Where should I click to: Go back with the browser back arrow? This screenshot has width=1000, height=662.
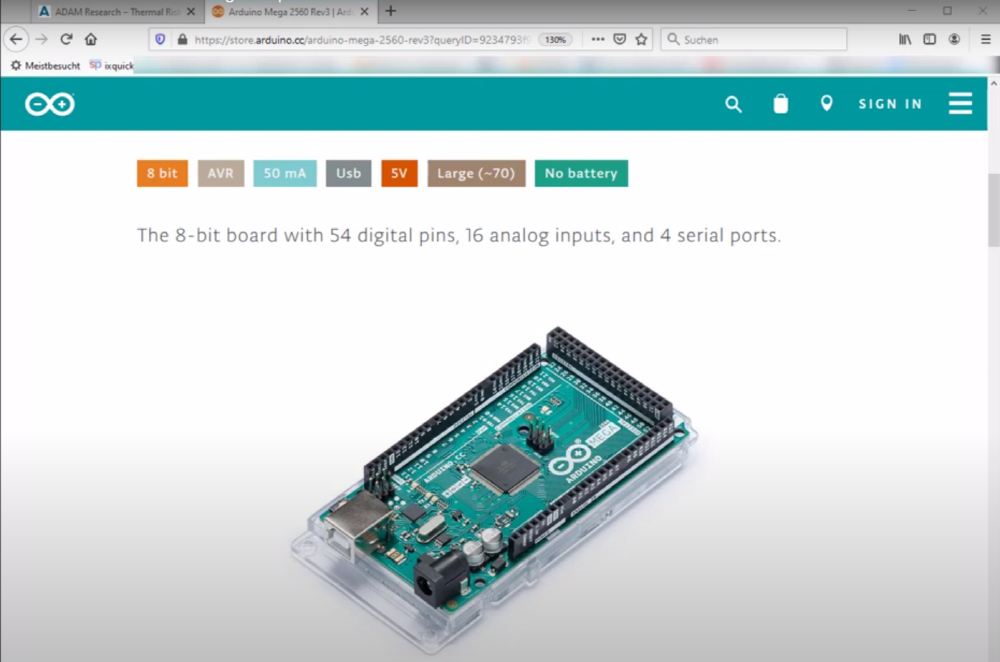16,40
